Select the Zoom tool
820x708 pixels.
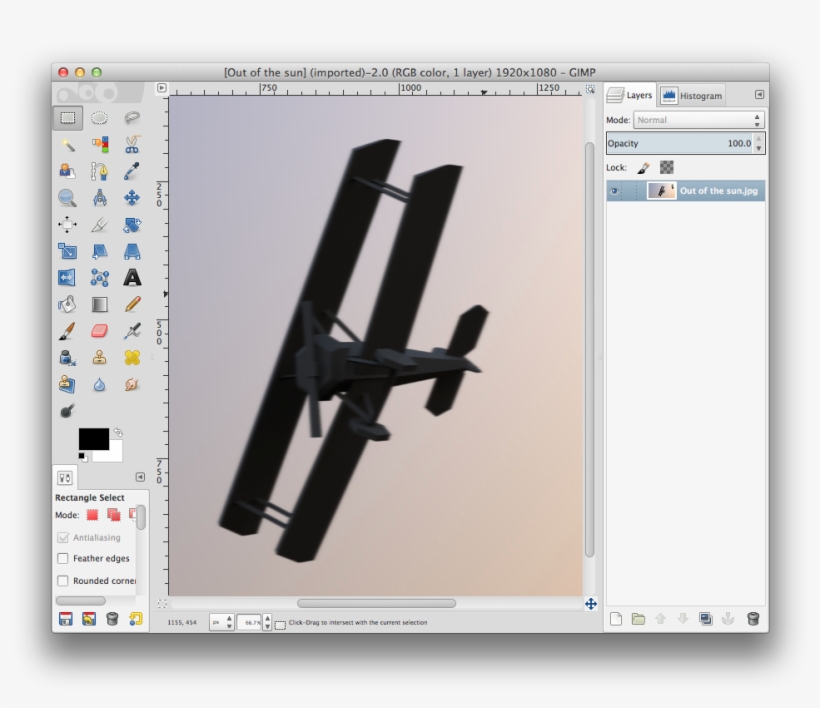point(67,198)
